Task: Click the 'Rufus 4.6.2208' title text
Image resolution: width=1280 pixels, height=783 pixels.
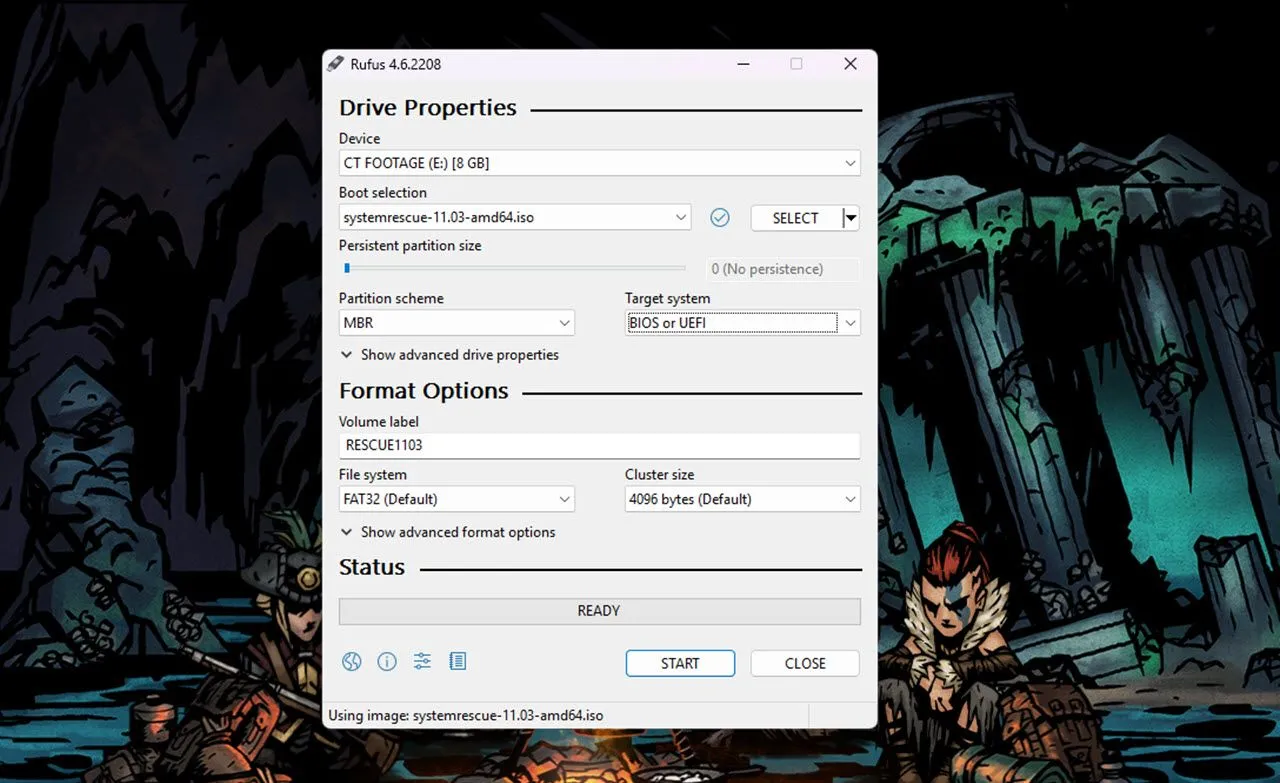Action: click(395, 64)
